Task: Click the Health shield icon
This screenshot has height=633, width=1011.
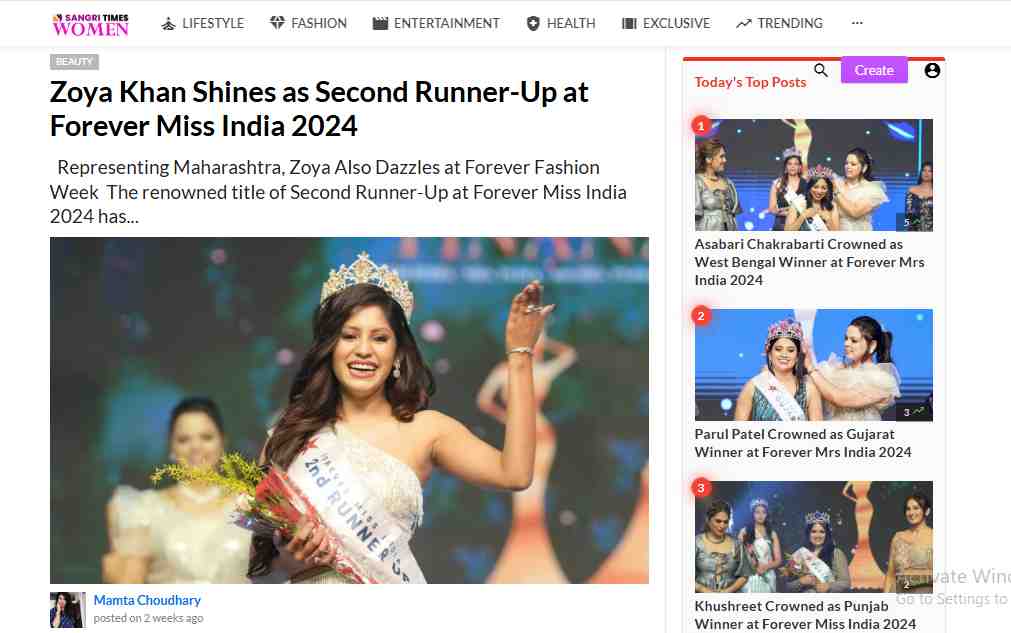Action: [x=533, y=24]
